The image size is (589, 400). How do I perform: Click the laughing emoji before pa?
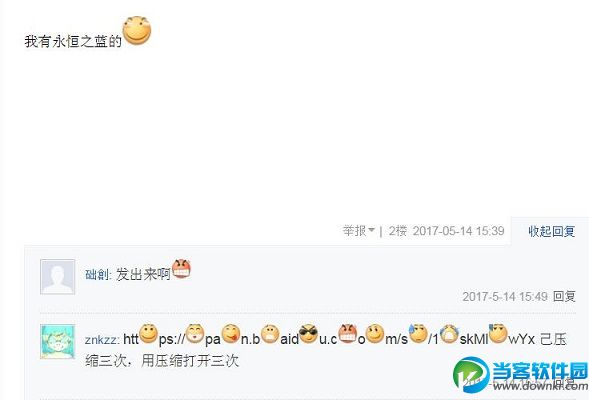[x=195, y=334]
